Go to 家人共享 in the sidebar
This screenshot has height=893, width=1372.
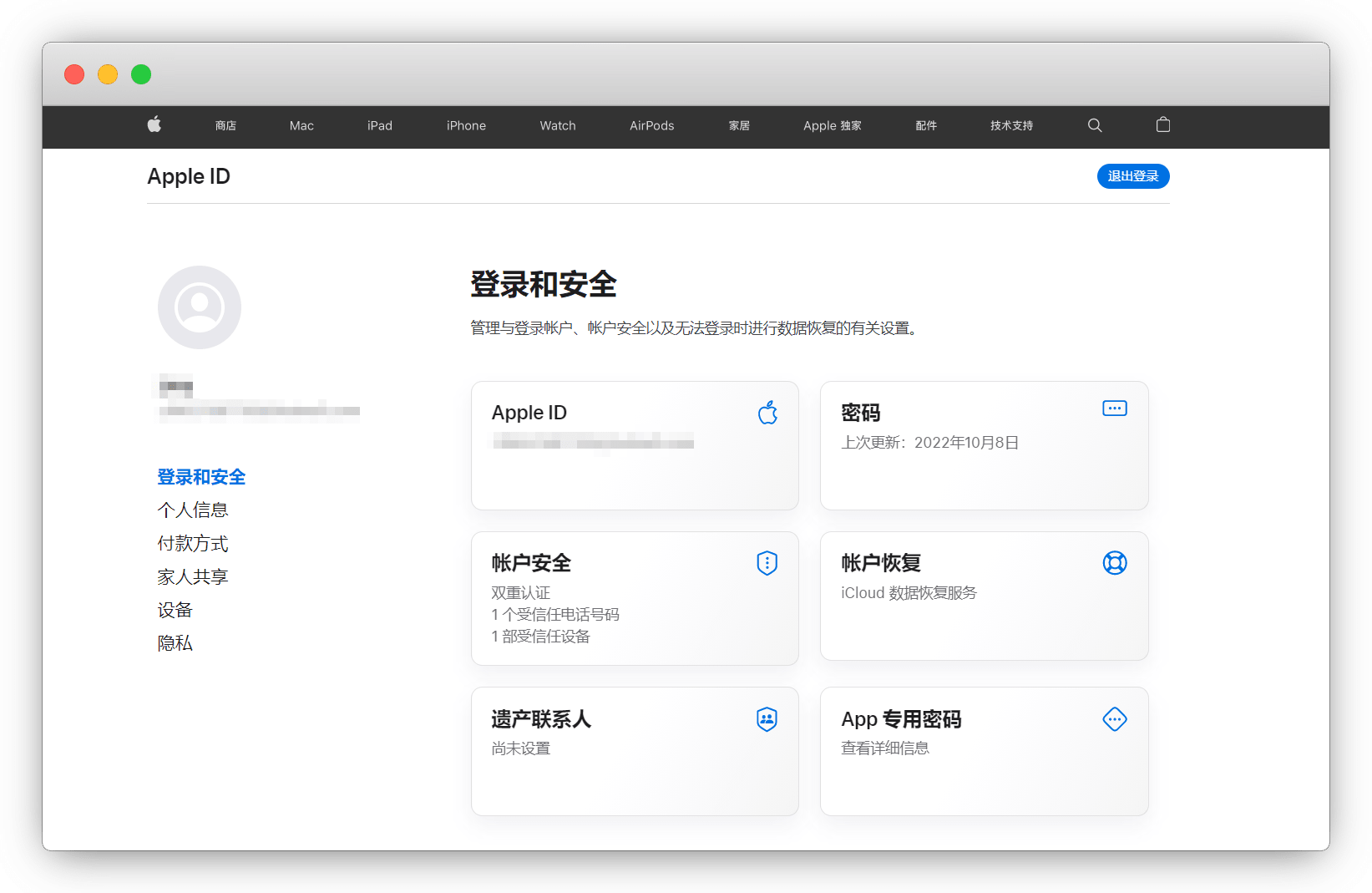(x=193, y=577)
